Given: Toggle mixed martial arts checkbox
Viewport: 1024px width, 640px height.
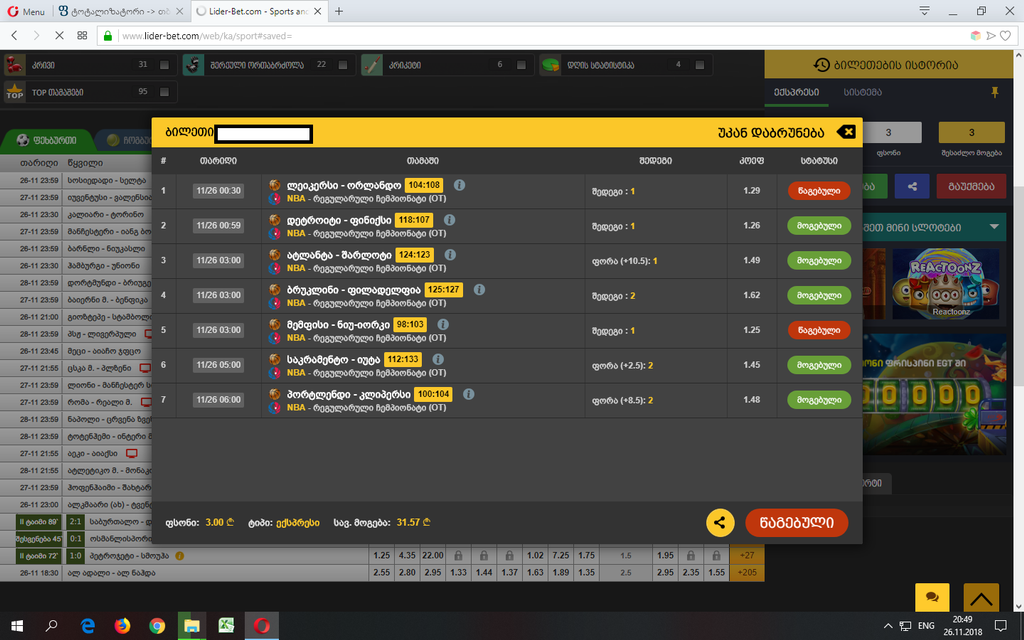Looking at the screenshot, I should 343,65.
